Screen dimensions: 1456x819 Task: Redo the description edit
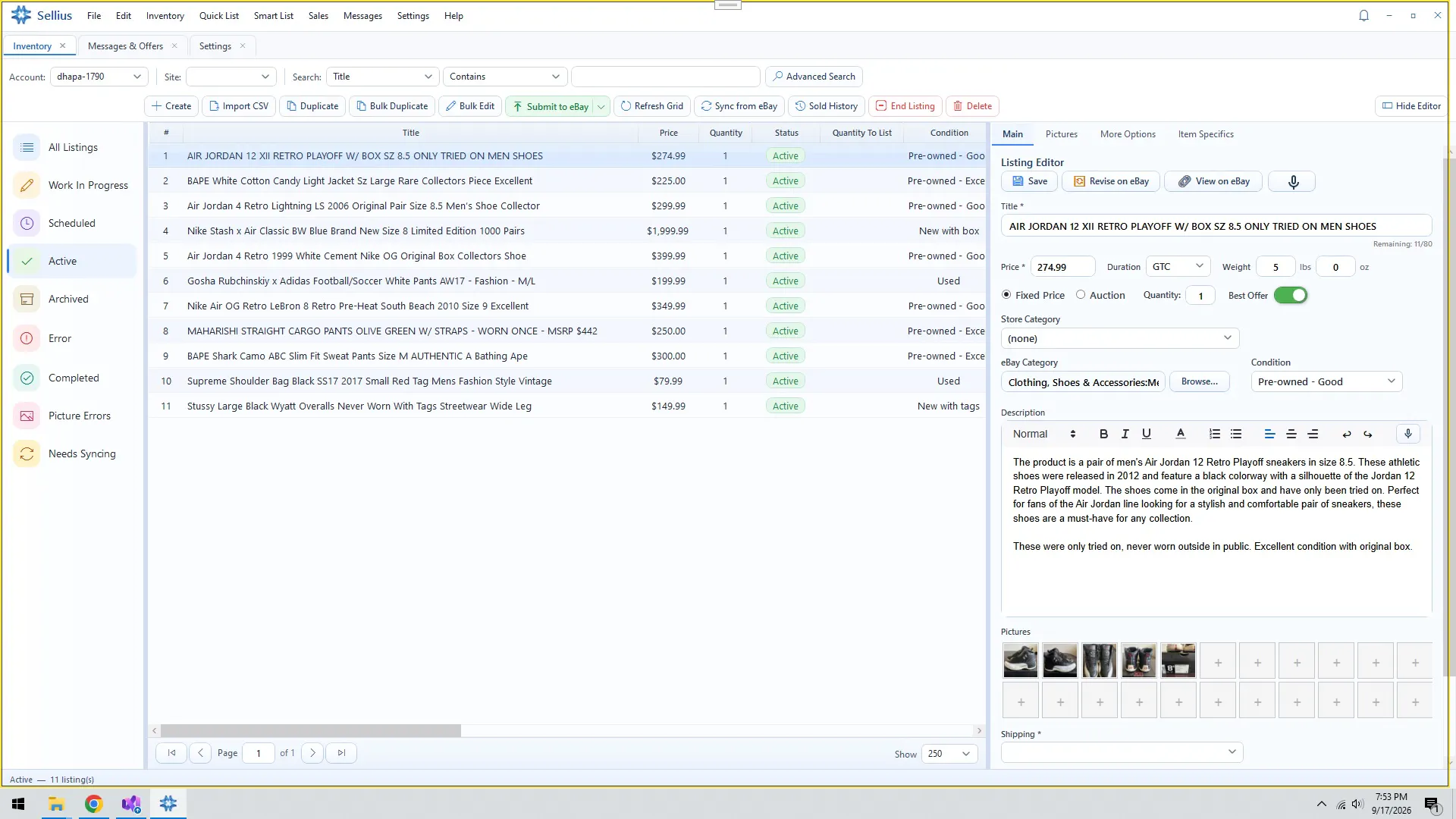pos(1368,435)
